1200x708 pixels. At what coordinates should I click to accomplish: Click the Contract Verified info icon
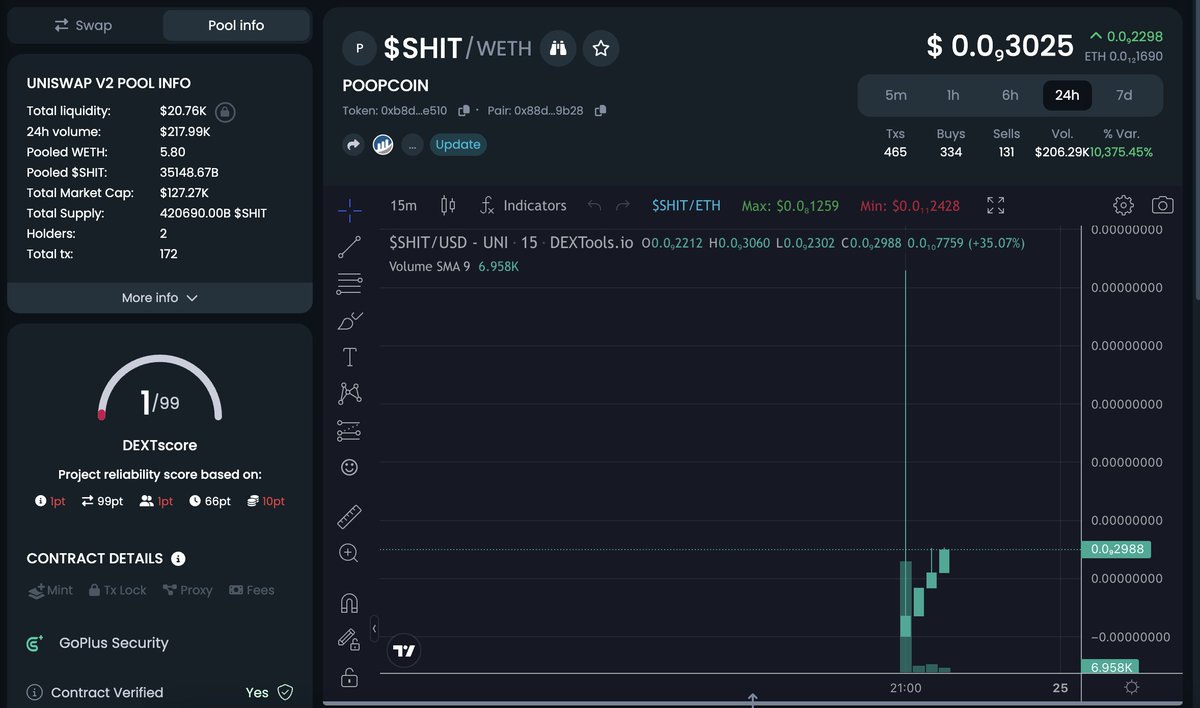tap(34, 692)
